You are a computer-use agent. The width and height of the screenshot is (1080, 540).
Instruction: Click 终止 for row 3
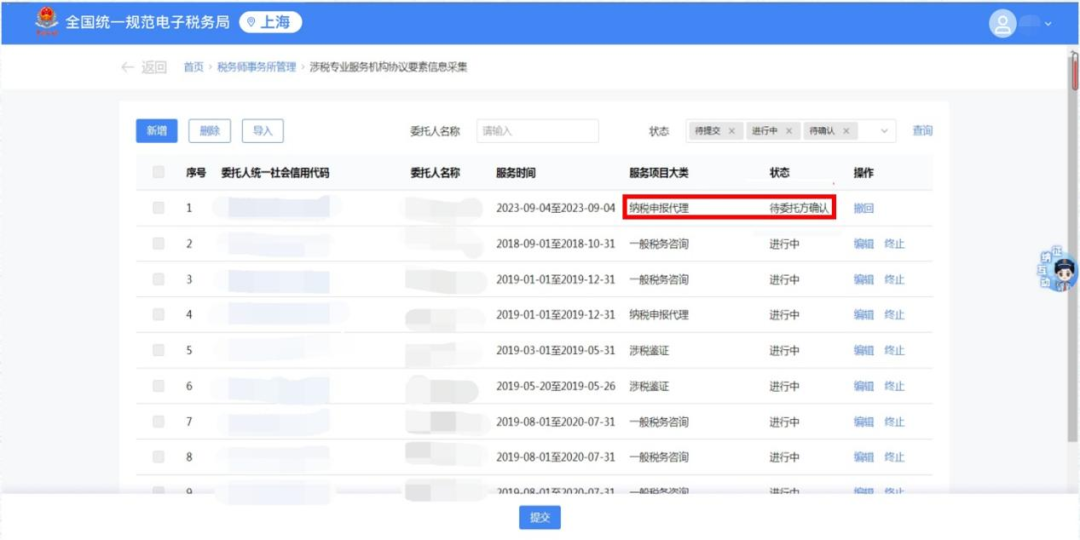tap(894, 279)
